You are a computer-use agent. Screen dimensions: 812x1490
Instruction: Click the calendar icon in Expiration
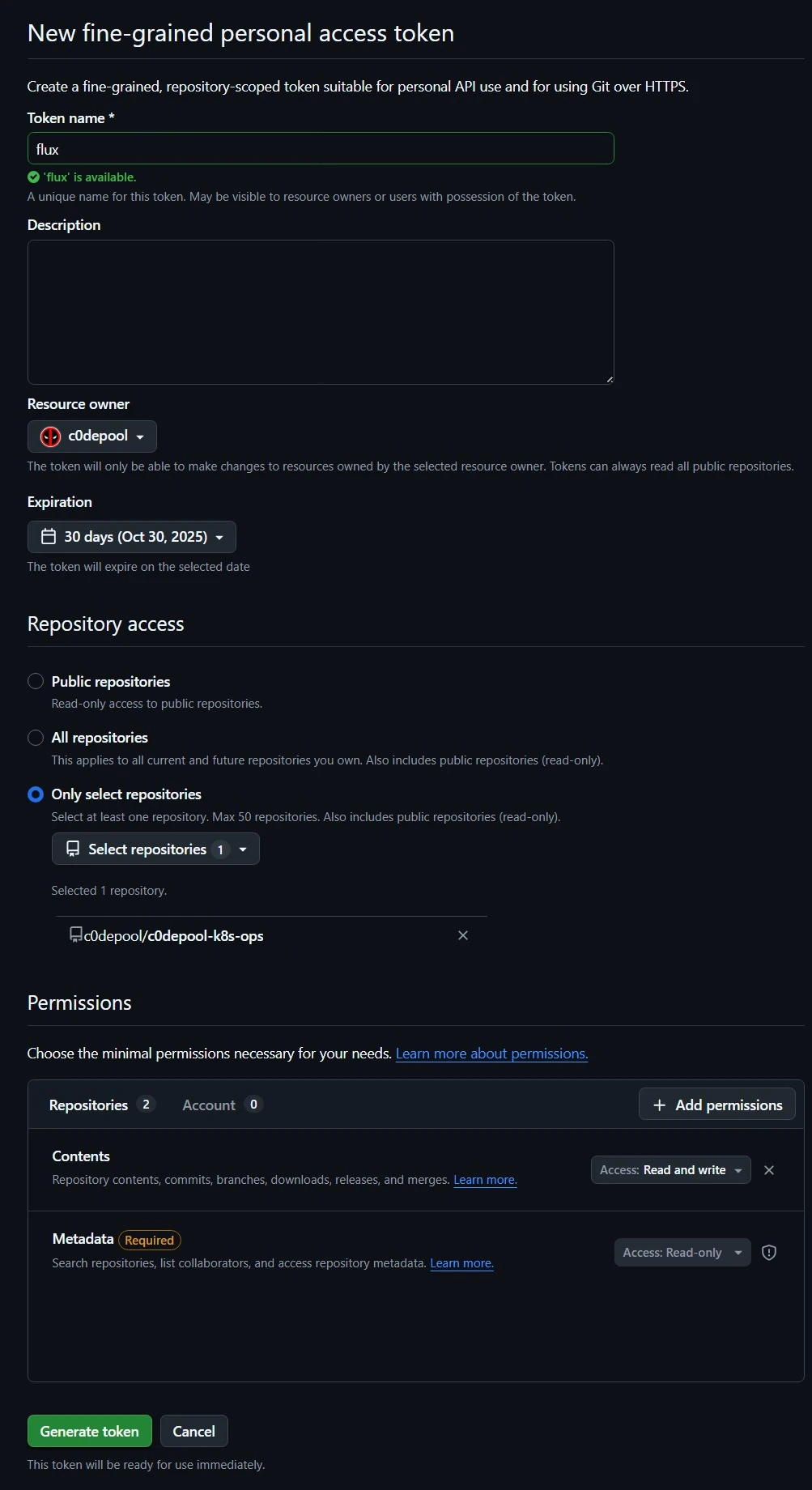coord(49,537)
